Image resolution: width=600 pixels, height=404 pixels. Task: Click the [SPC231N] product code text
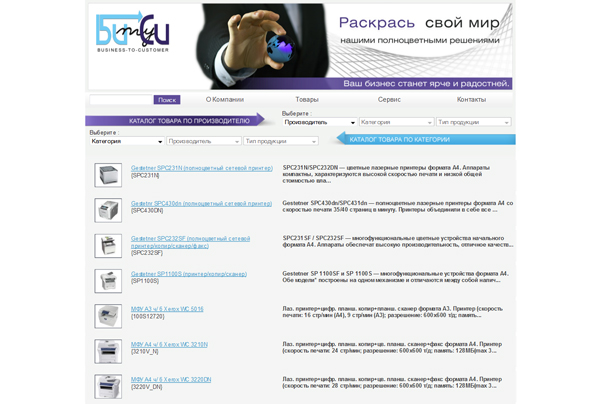[145, 175]
